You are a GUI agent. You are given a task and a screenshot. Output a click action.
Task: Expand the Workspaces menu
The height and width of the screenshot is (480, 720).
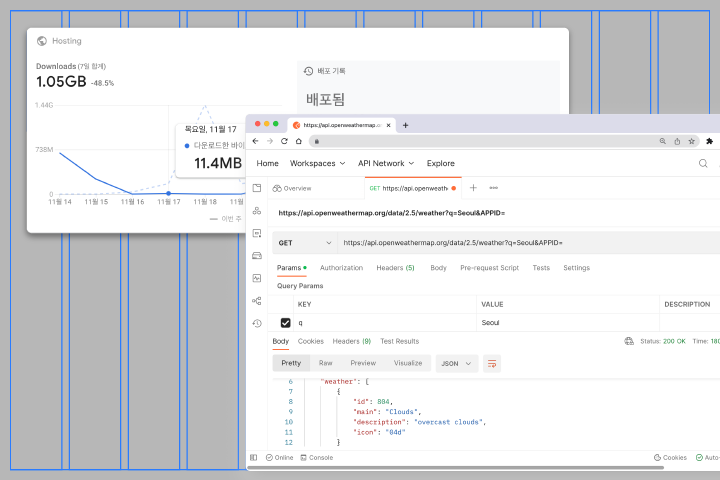pyautogui.click(x=317, y=164)
